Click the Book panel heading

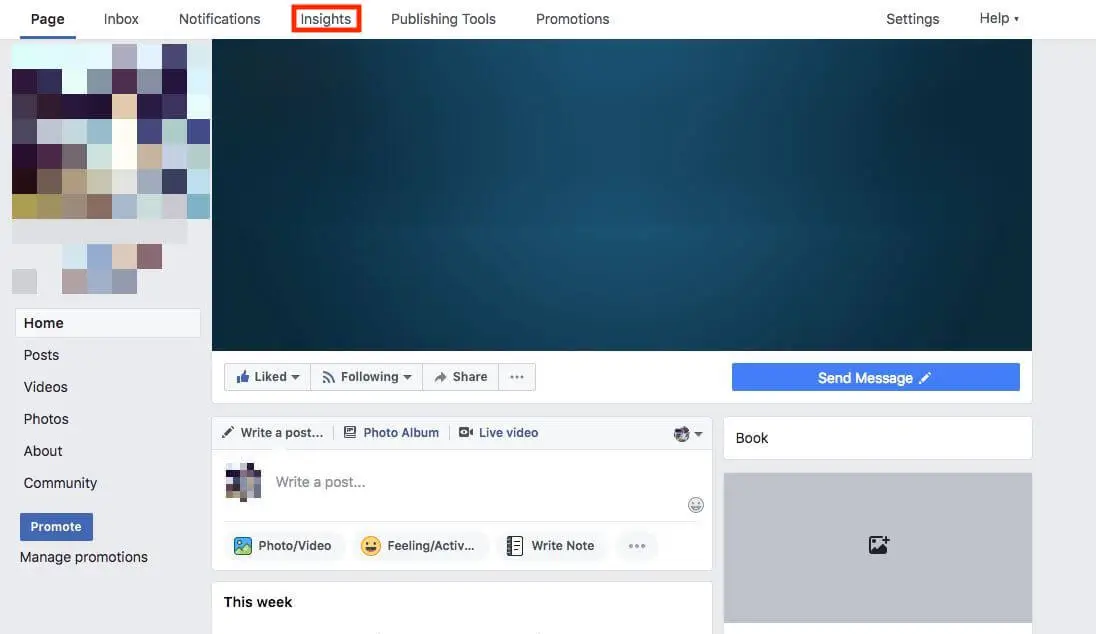coord(751,438)
